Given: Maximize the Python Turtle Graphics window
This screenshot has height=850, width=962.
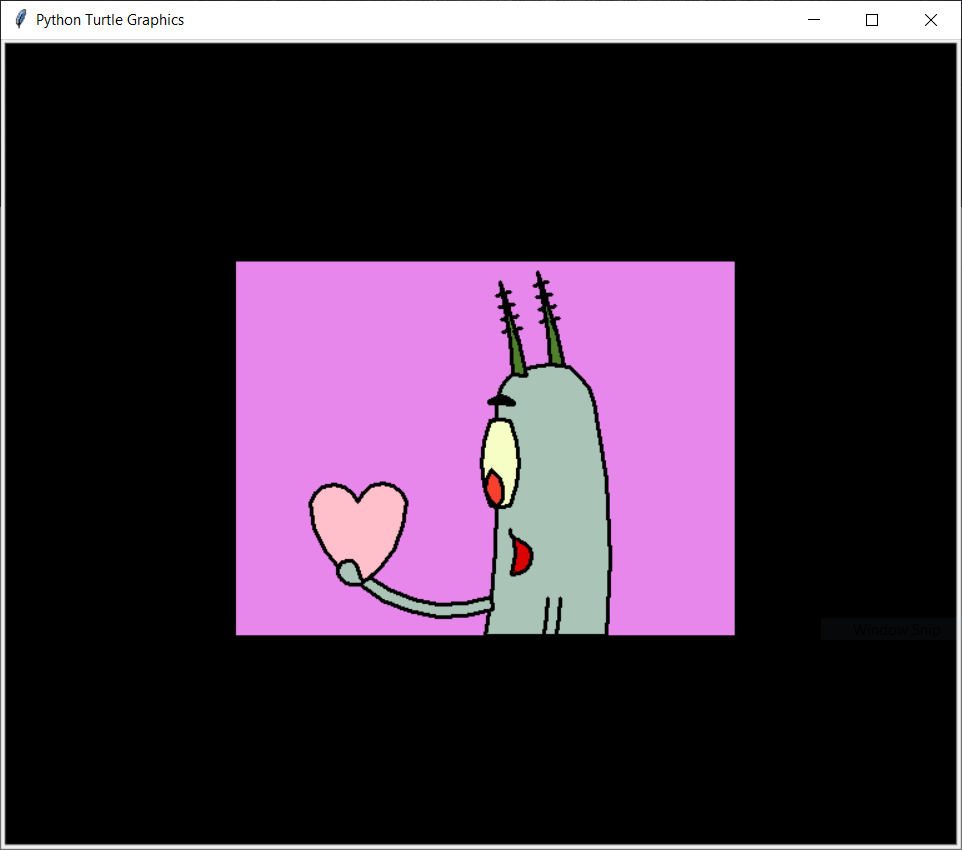Looking at the screenshot, I should [872, 20].
